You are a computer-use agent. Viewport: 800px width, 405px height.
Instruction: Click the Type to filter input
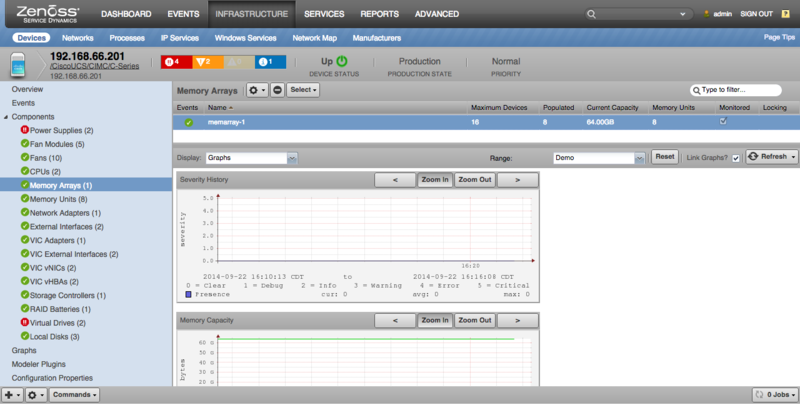736,90
